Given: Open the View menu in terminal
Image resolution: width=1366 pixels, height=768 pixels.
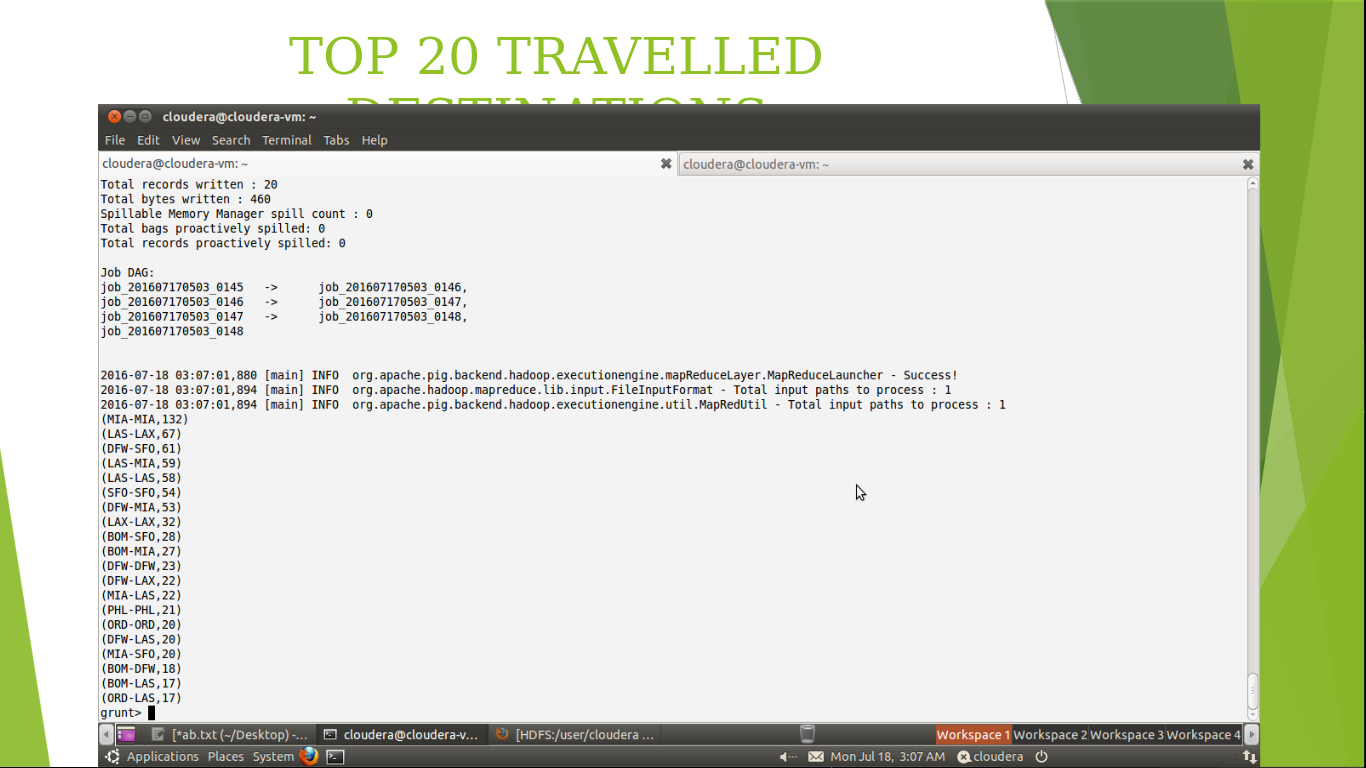Looking at the screenshot, I should [x=186, y=140].
